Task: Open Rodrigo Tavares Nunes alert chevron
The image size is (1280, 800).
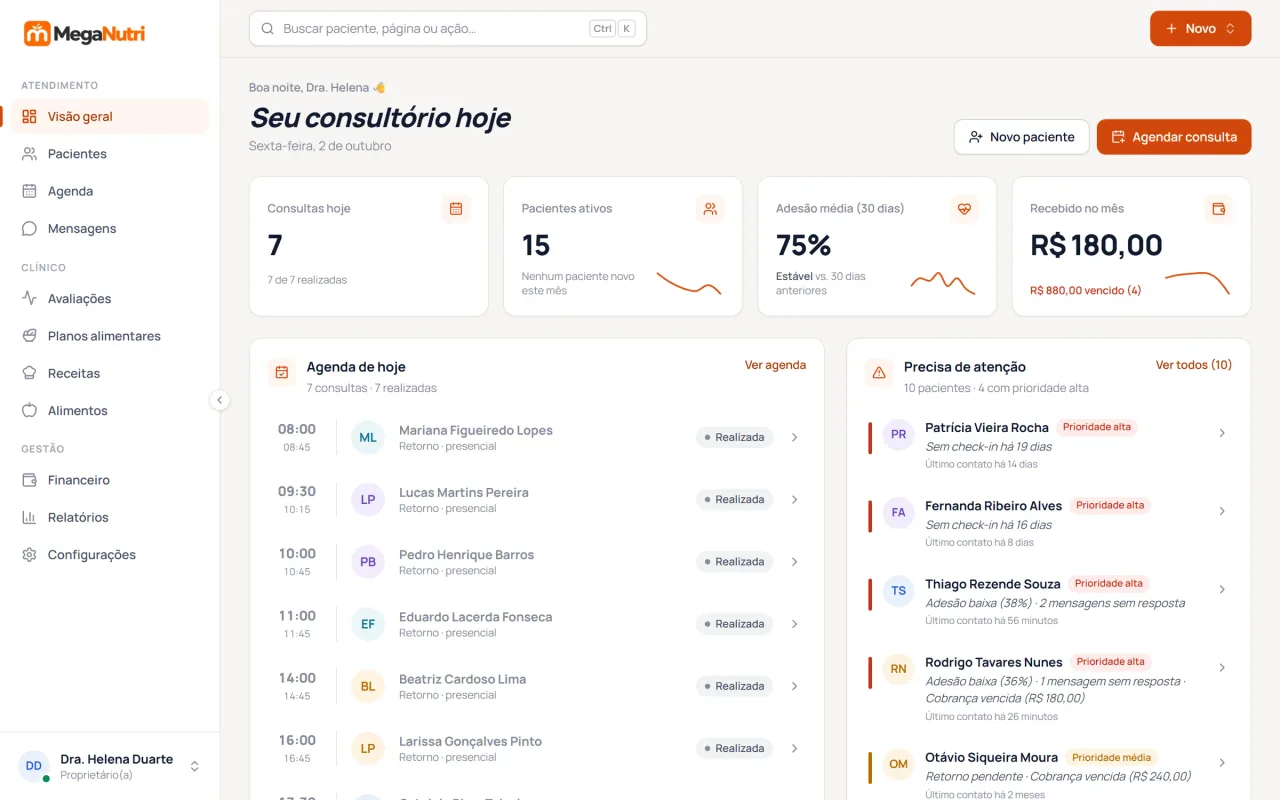Action: click(x=1222, y=668)
